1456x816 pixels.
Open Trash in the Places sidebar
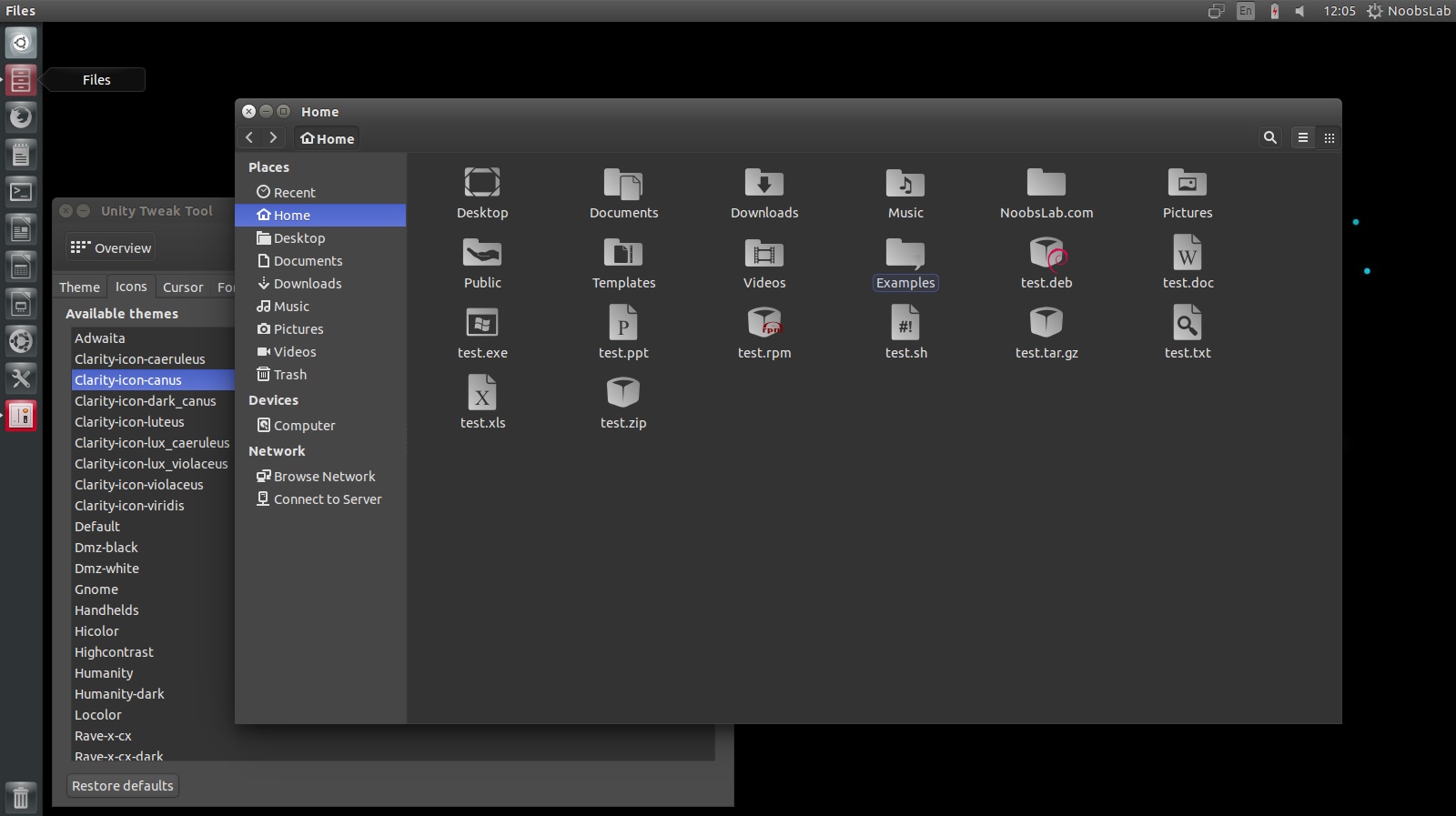(x=289, y=375)
